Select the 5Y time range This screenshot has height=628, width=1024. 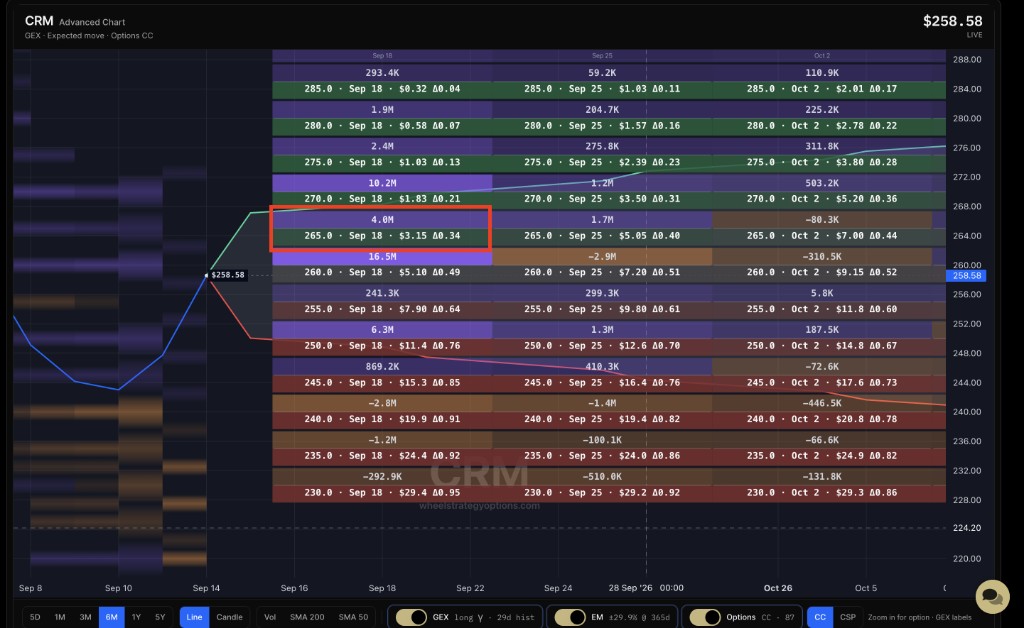point(160,617)
